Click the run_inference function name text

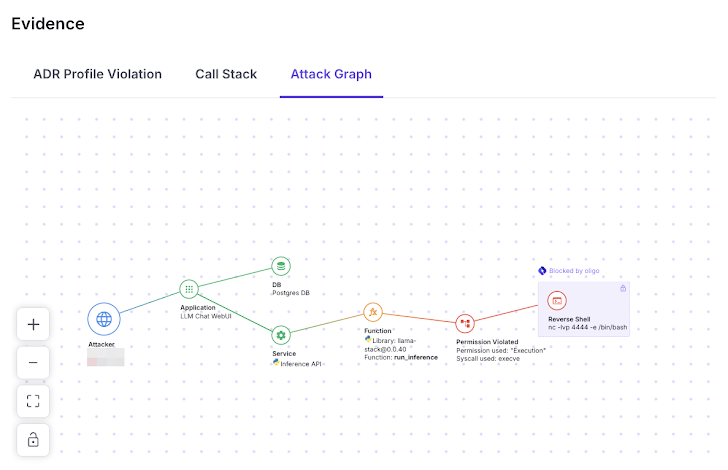coord(416,357)
